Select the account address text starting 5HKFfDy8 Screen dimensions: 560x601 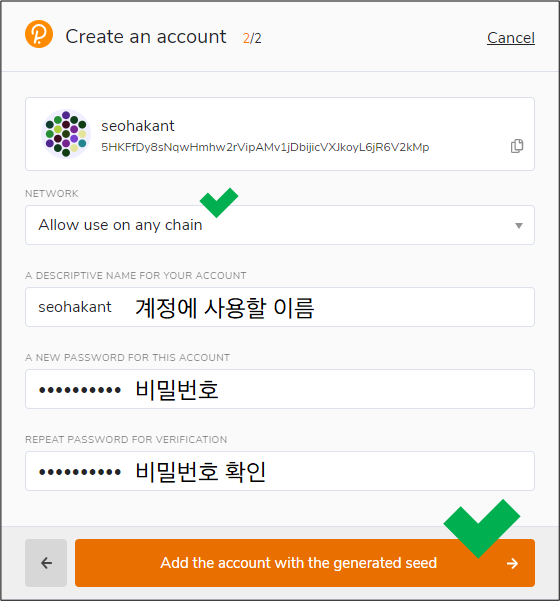click(x=265, y=147)
